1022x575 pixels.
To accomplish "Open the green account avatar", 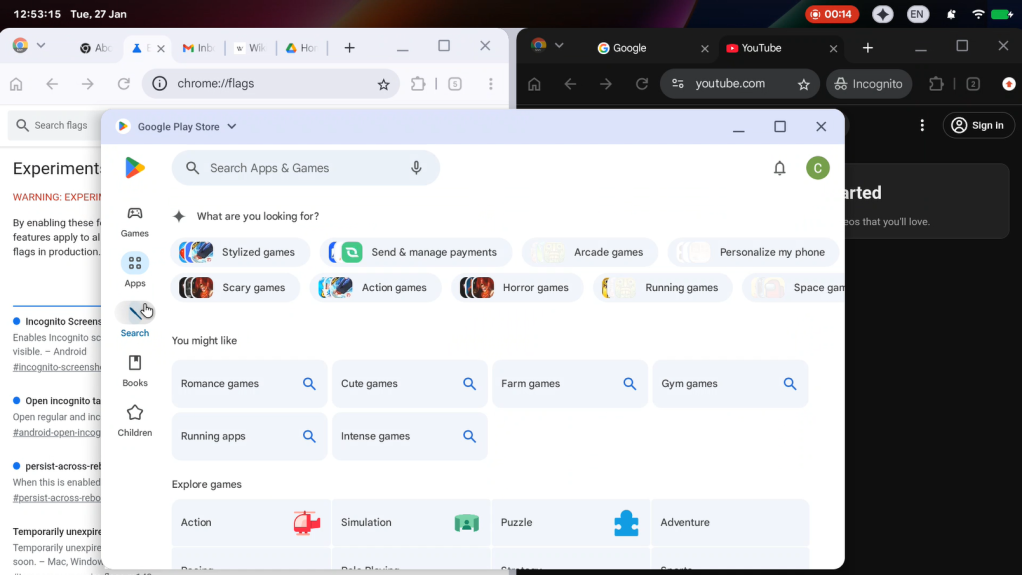I will 818,168.
